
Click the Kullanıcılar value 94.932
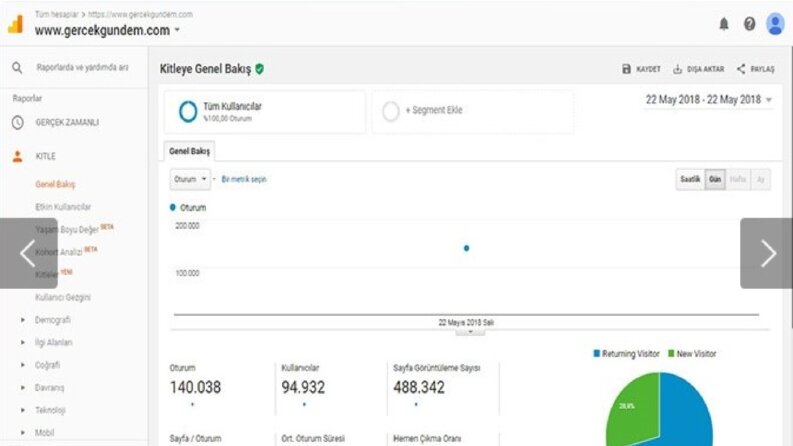click(303, 387)
